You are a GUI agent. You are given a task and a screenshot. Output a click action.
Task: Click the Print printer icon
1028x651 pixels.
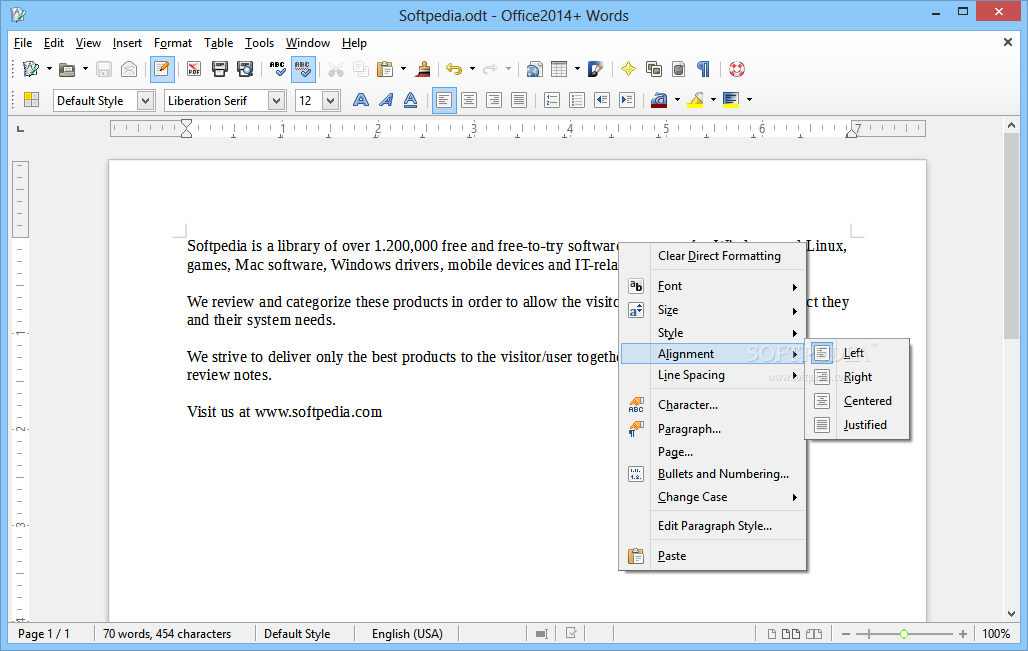pos(220,69)
